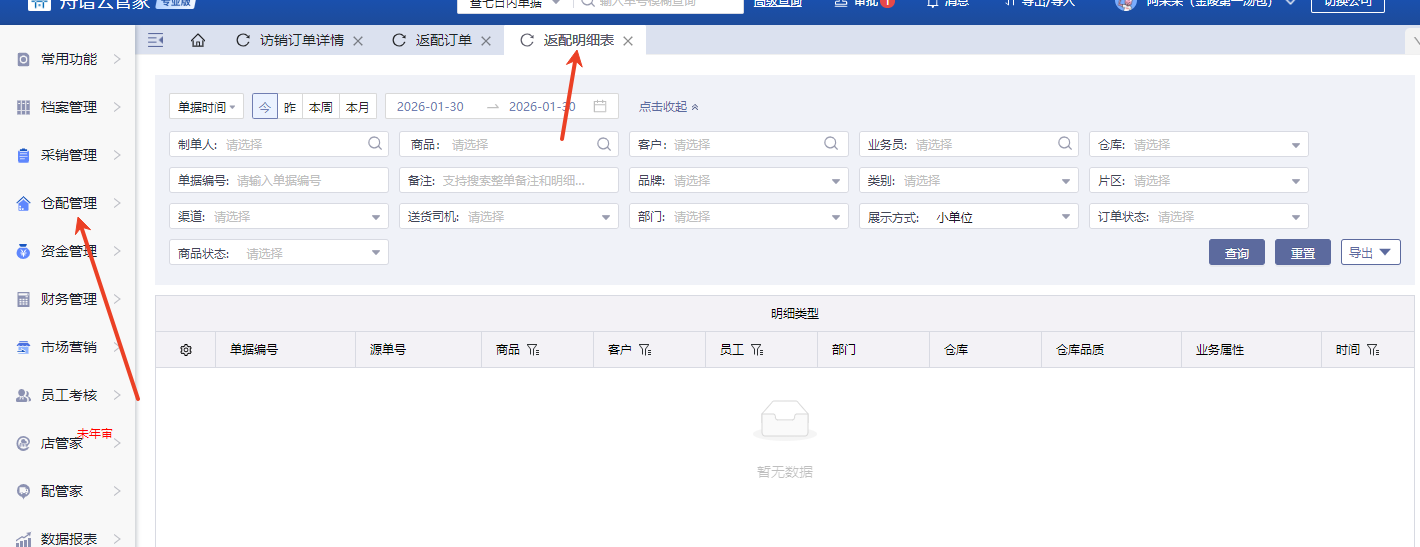
Task: Click the filter icon beside 商品 column
Action: (x=533, y=350)
